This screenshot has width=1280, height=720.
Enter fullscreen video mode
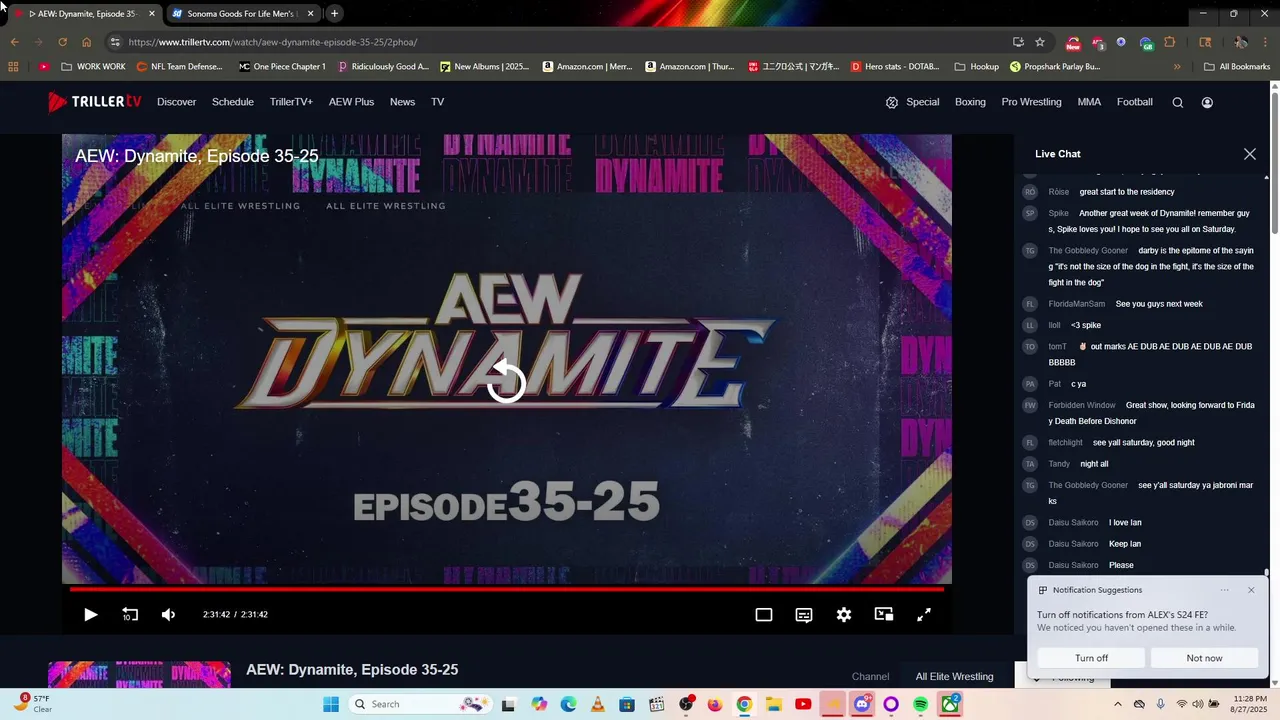point(924,614)
